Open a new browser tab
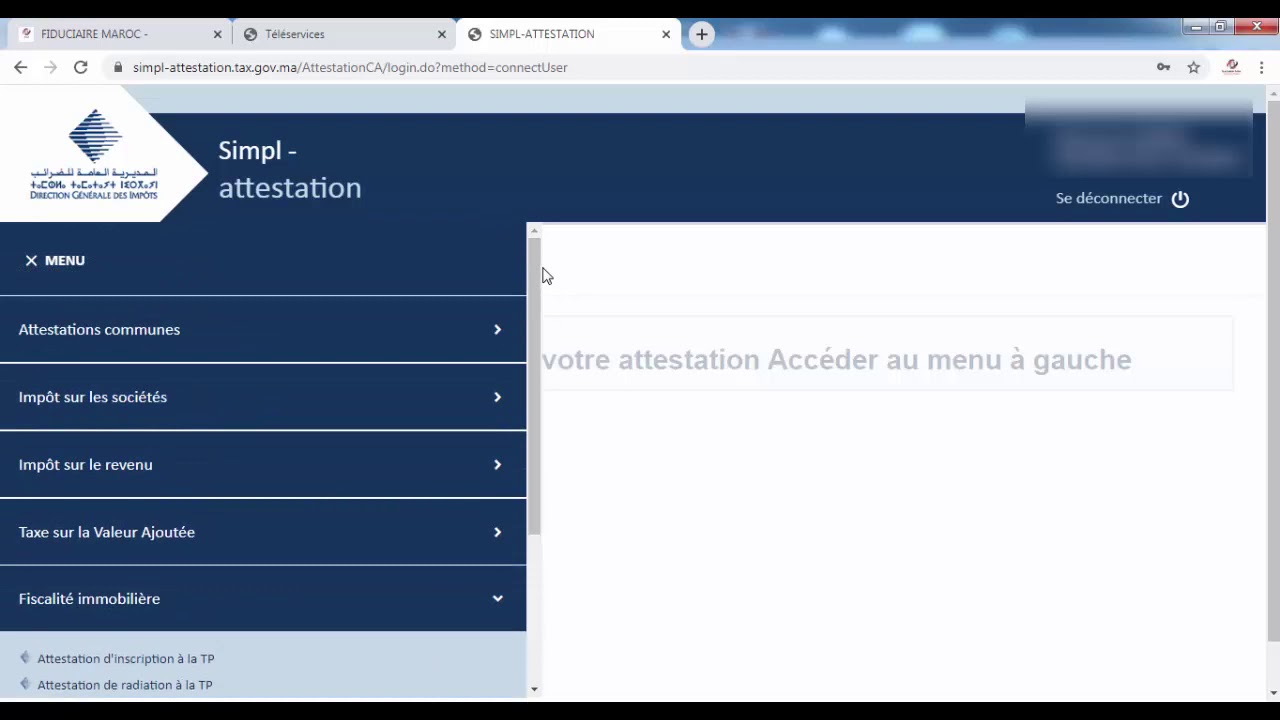Screen dimensions: 1280x720 [702, 34]
